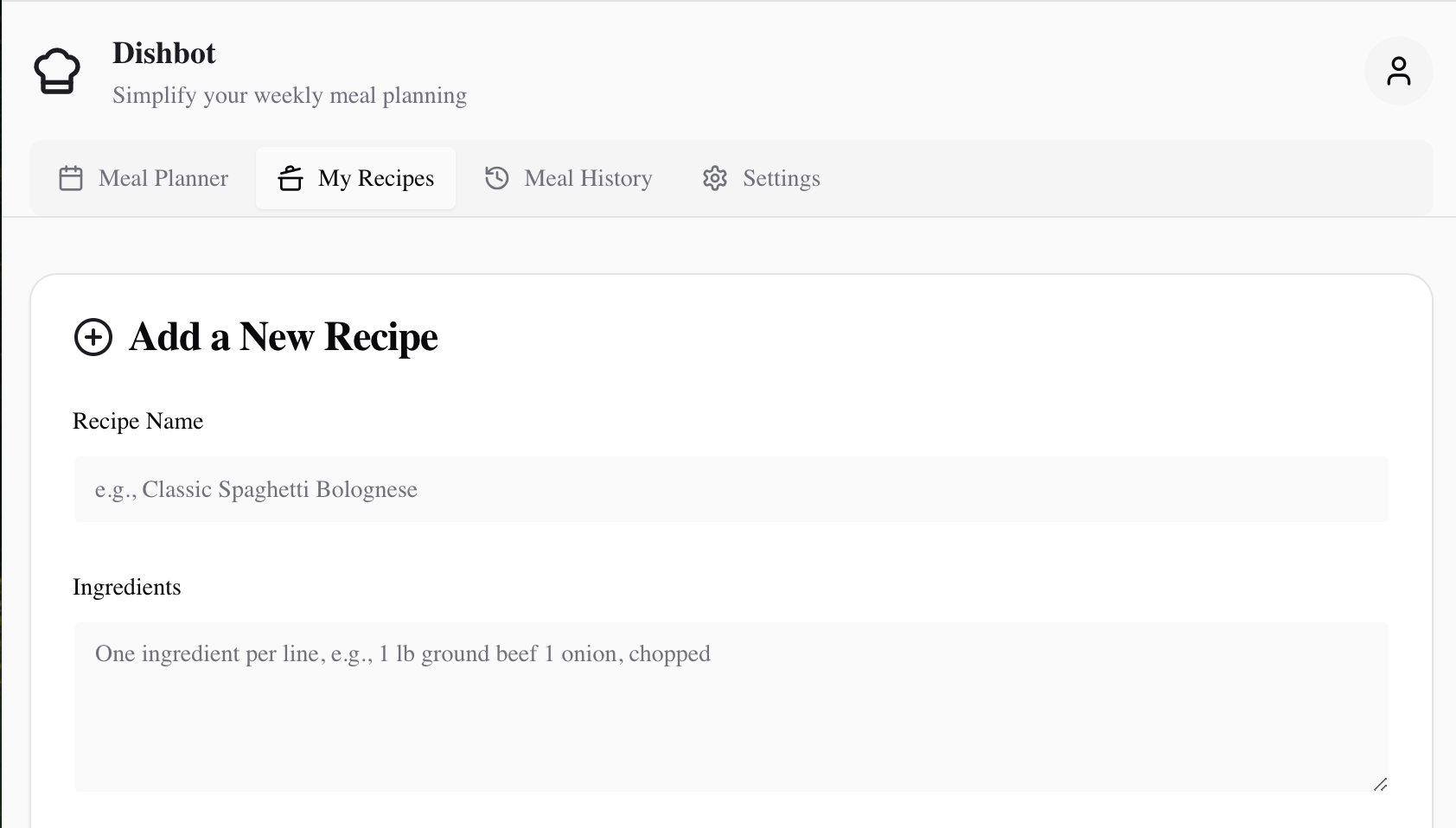Select the history clock icon near Meal History

495,178
